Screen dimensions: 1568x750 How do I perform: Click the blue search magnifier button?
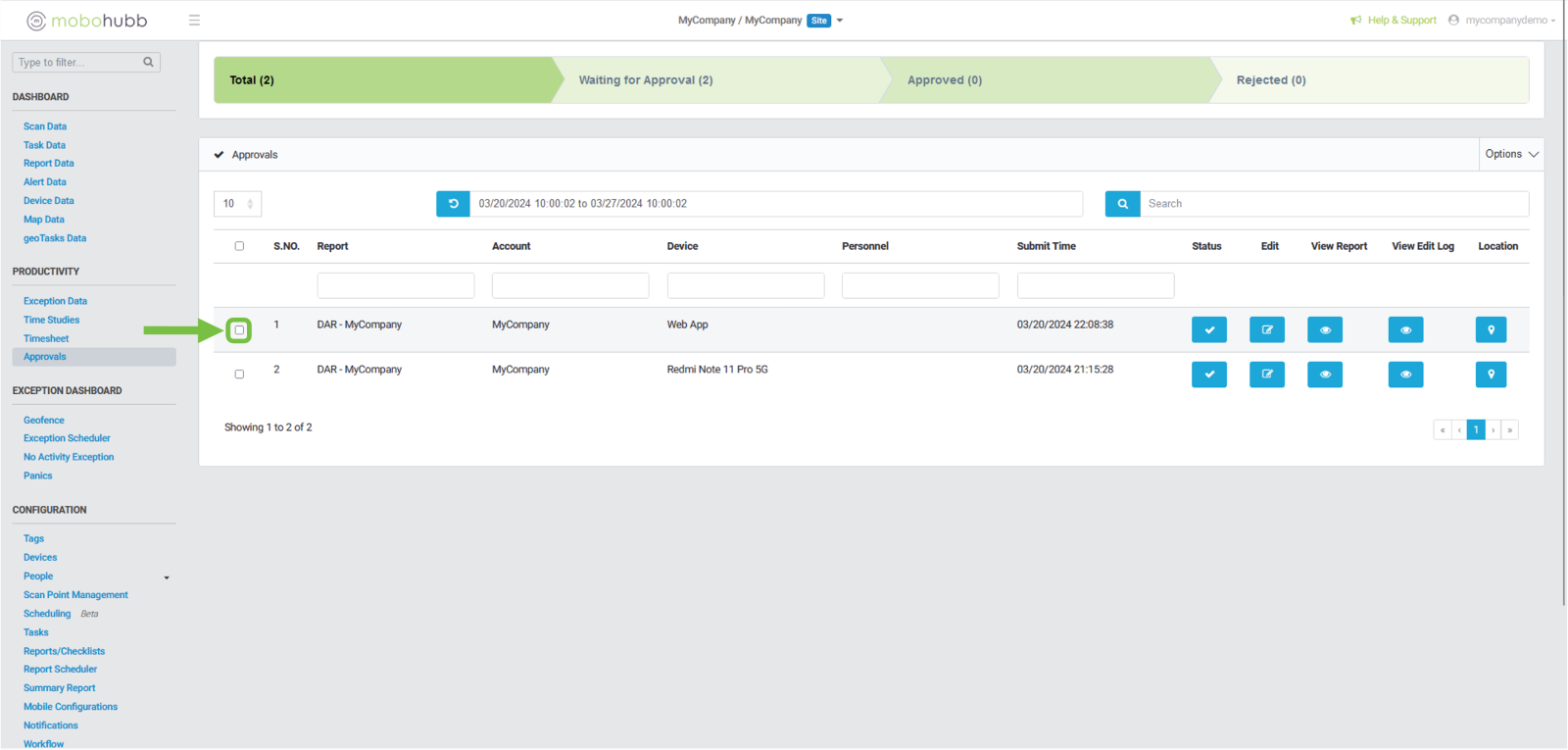click(x=1122, y=204)
